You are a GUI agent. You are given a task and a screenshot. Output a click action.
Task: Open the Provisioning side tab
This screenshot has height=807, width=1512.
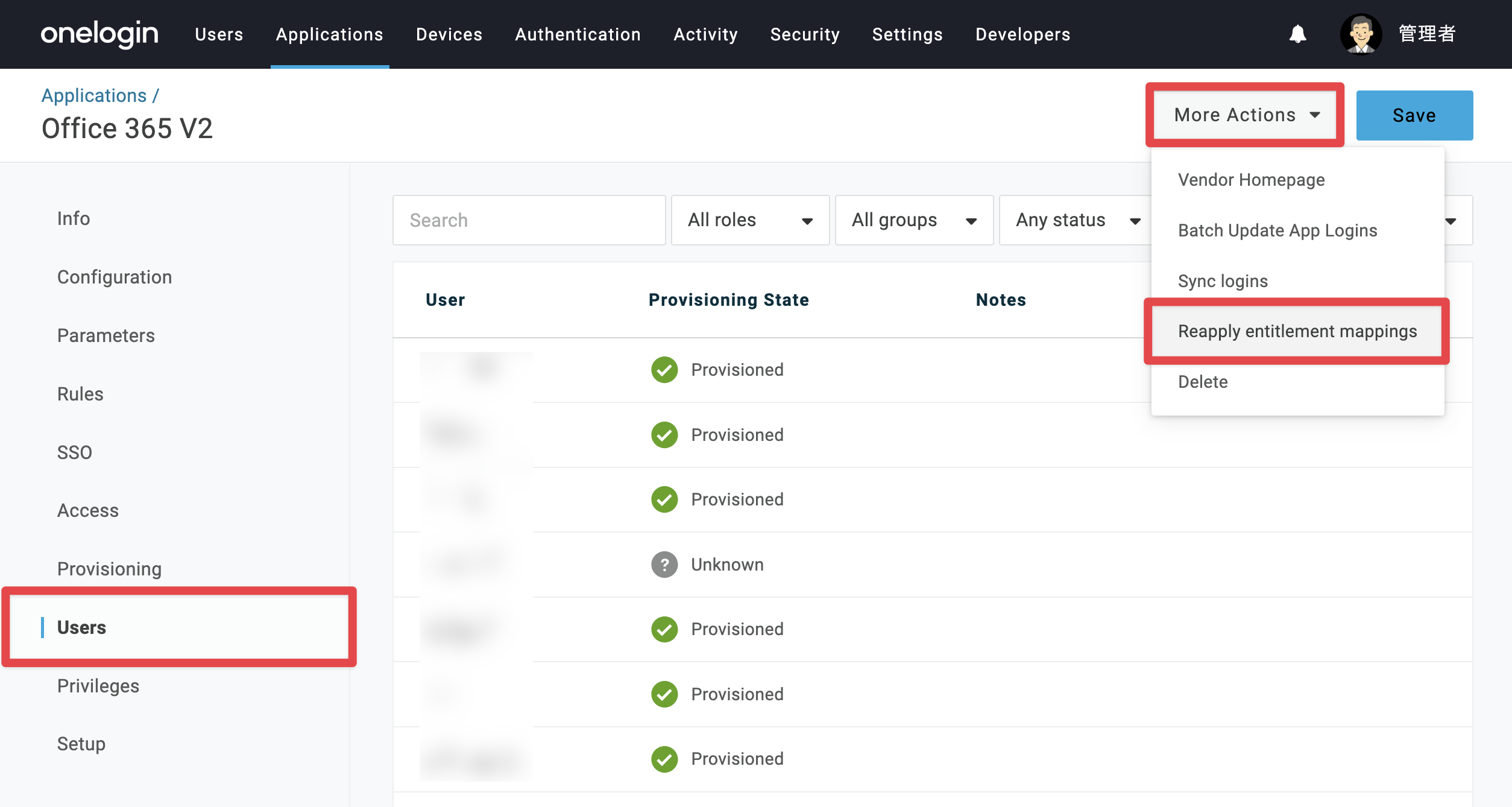[x=109, y=569]
